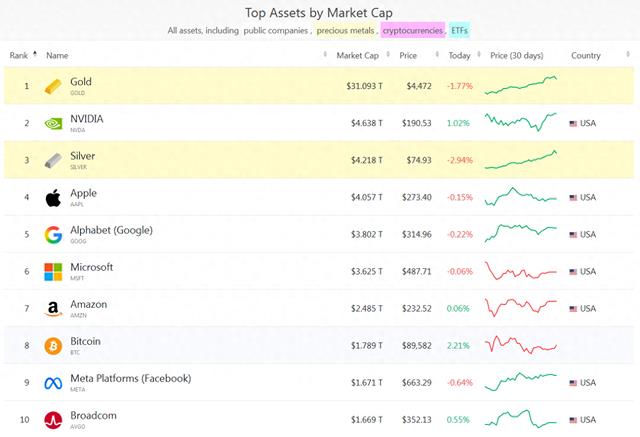This screenshot has height=437, width=640.
Task: Sort table by Market Cap column
Action: [x=357, y=55]
